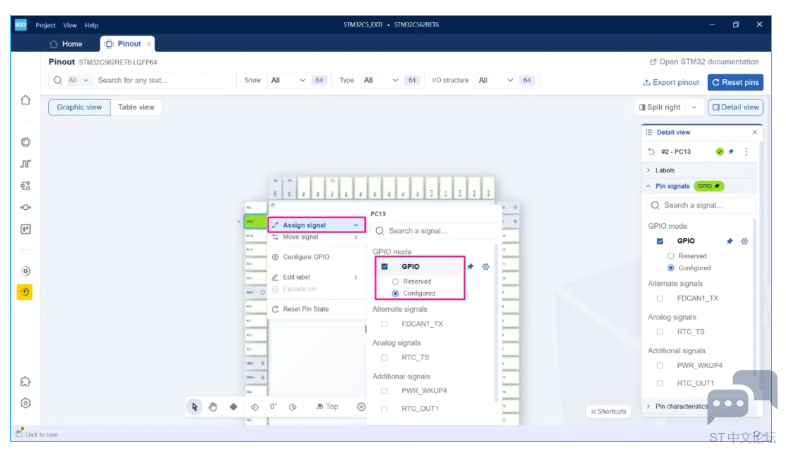Viewport: 786px width, 453px height.
Task: Open the Project menu
Action: click(46, 25)
